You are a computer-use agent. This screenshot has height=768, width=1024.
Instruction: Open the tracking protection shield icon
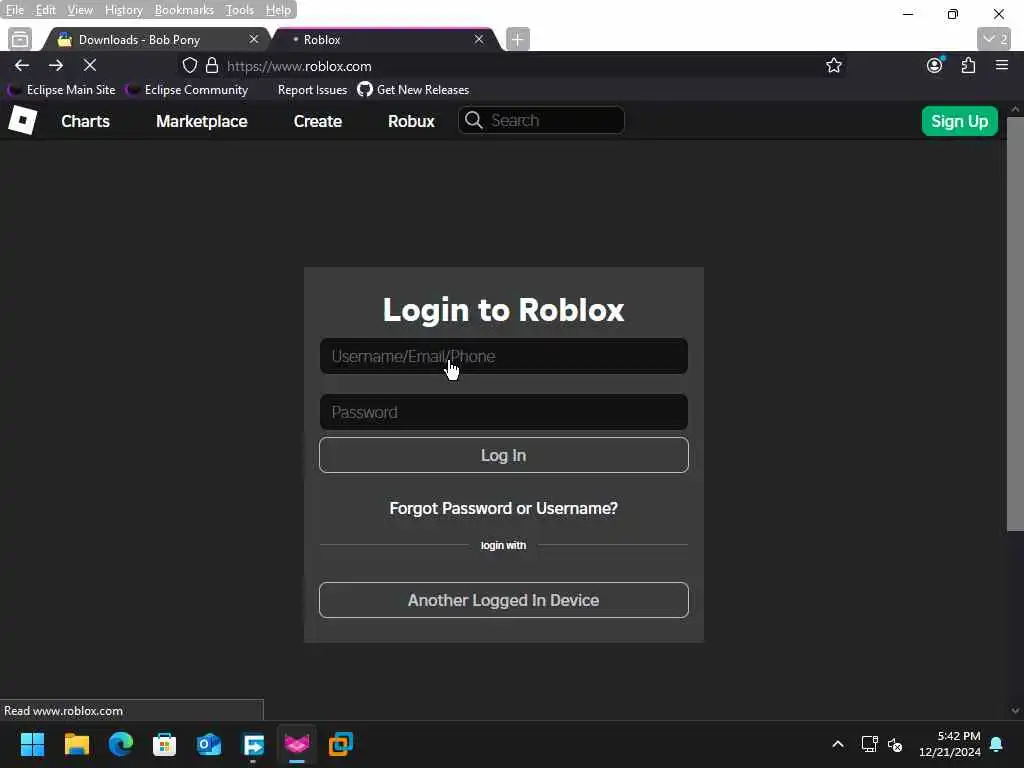coord(189,65)
